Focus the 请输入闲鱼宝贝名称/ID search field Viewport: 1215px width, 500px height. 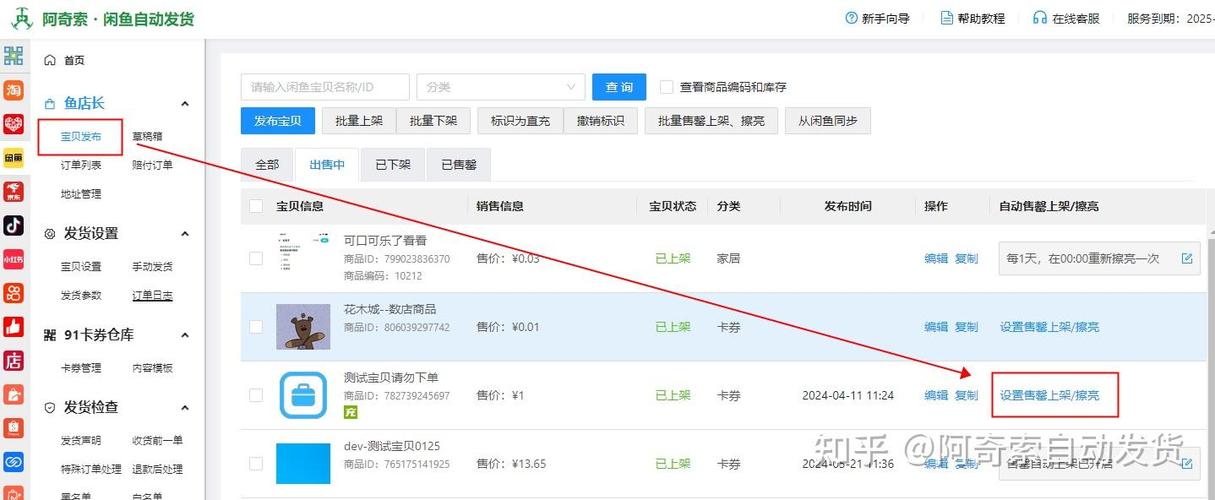[x=325, y=87]
